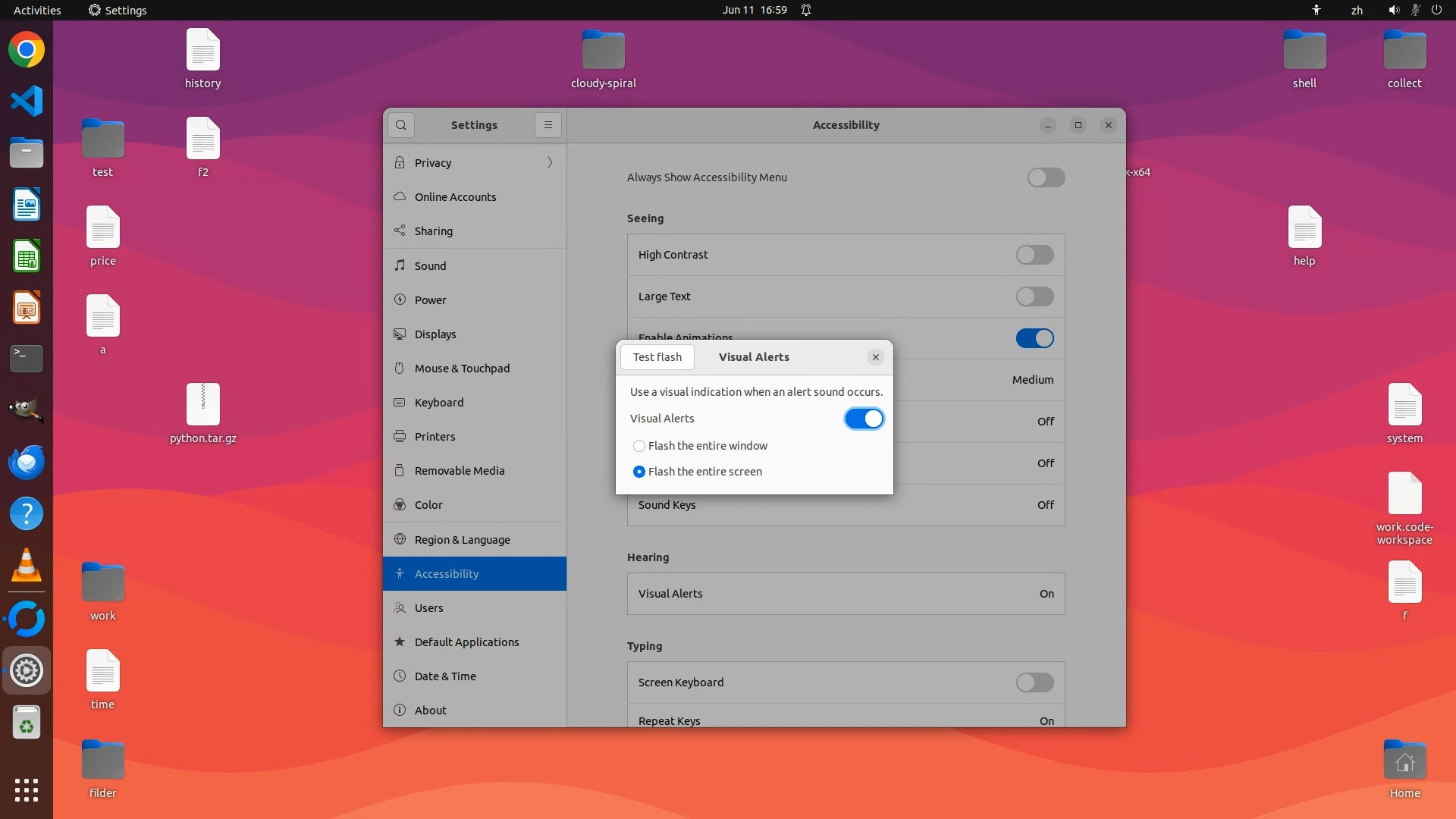Open VLC media player from dock
Screen dimensions: 1456x819
tap(27, 566)
